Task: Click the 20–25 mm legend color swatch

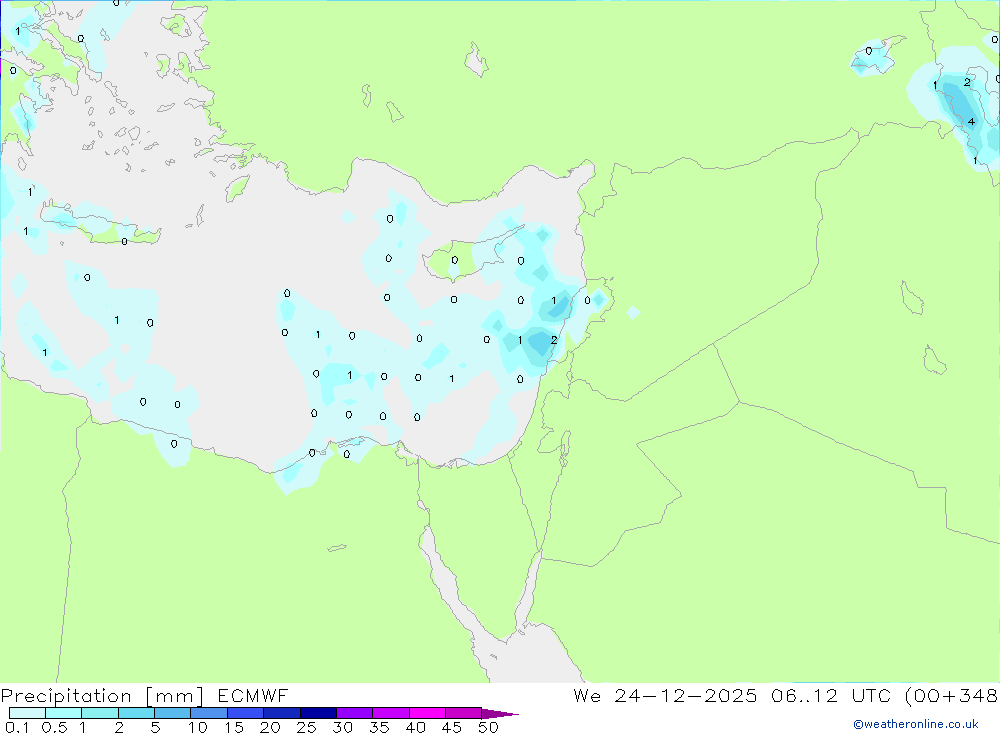Action: point(282,713)
